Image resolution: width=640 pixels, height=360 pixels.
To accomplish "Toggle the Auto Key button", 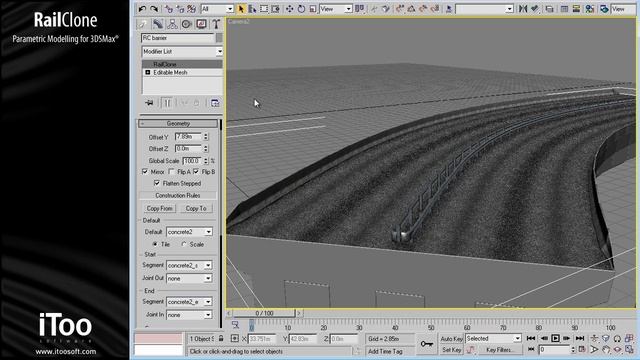I will 451,339.
